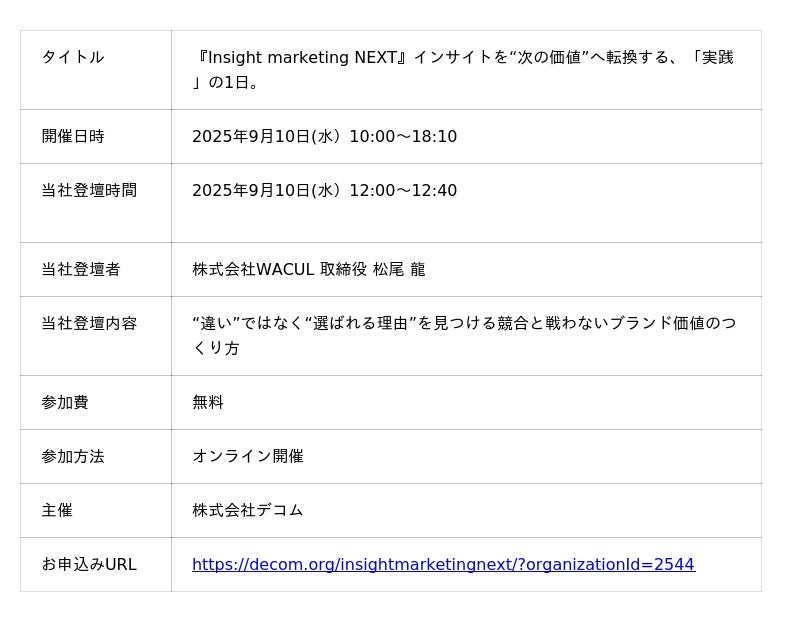The width and height of the screenshot is (800, 622).
Task: Click the 参加方法 row label
Action: click(73, 457)
